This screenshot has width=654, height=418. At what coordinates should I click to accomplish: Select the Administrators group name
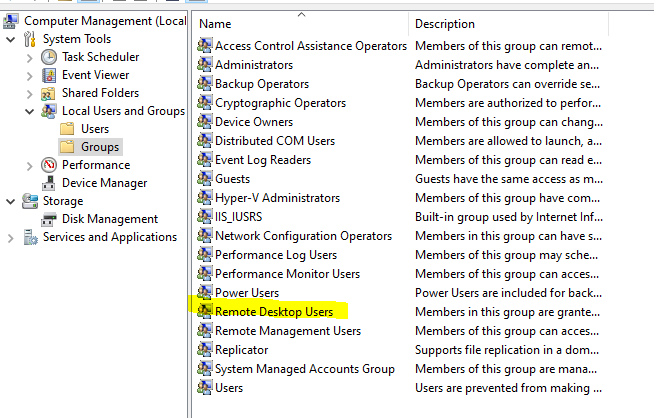[x=254, y=65]
